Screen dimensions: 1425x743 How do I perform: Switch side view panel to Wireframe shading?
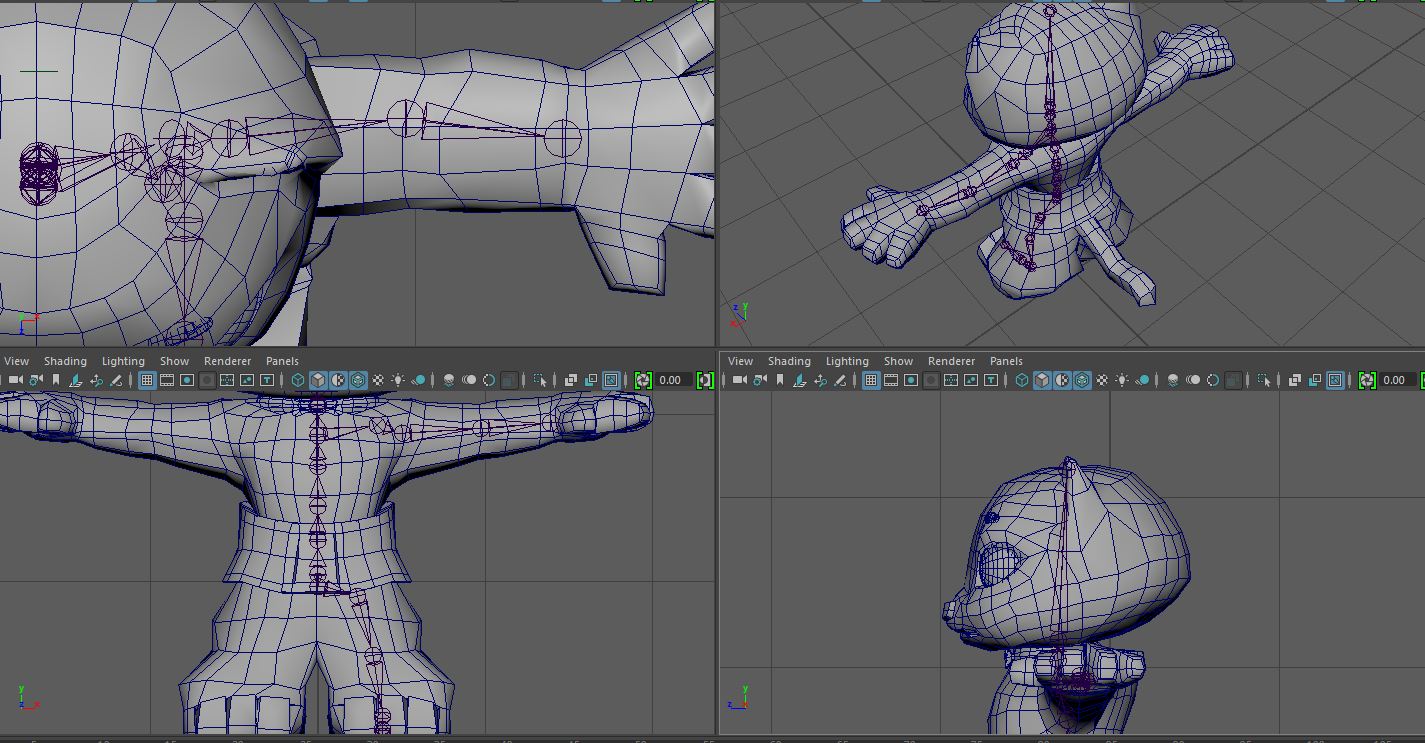[x=1022, y=380]
